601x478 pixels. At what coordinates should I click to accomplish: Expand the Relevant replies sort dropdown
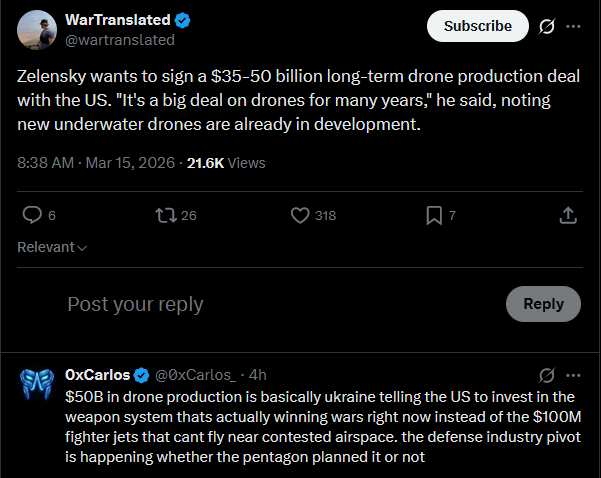click(x=53, y=247)
